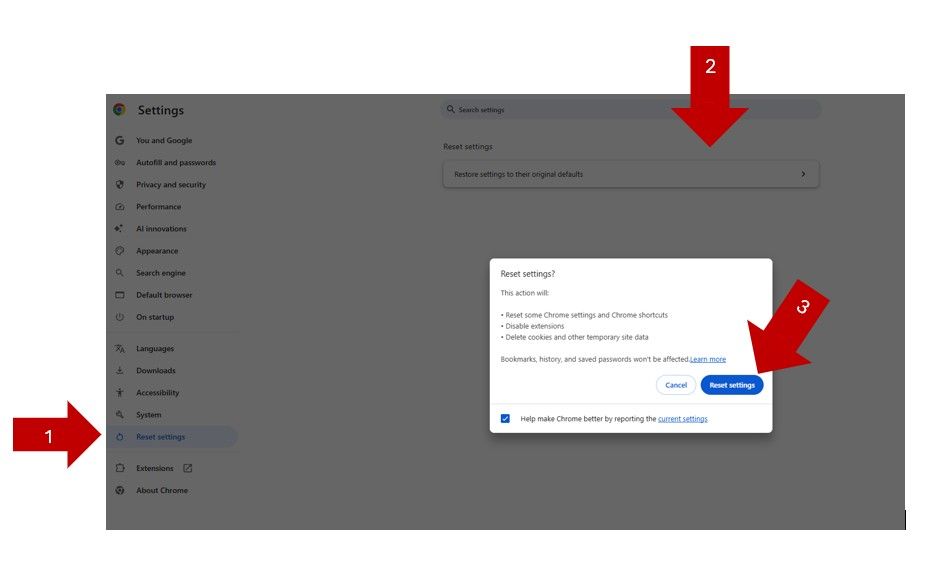
Task: Click the Reset settings section heading
Action: (468, 147)
